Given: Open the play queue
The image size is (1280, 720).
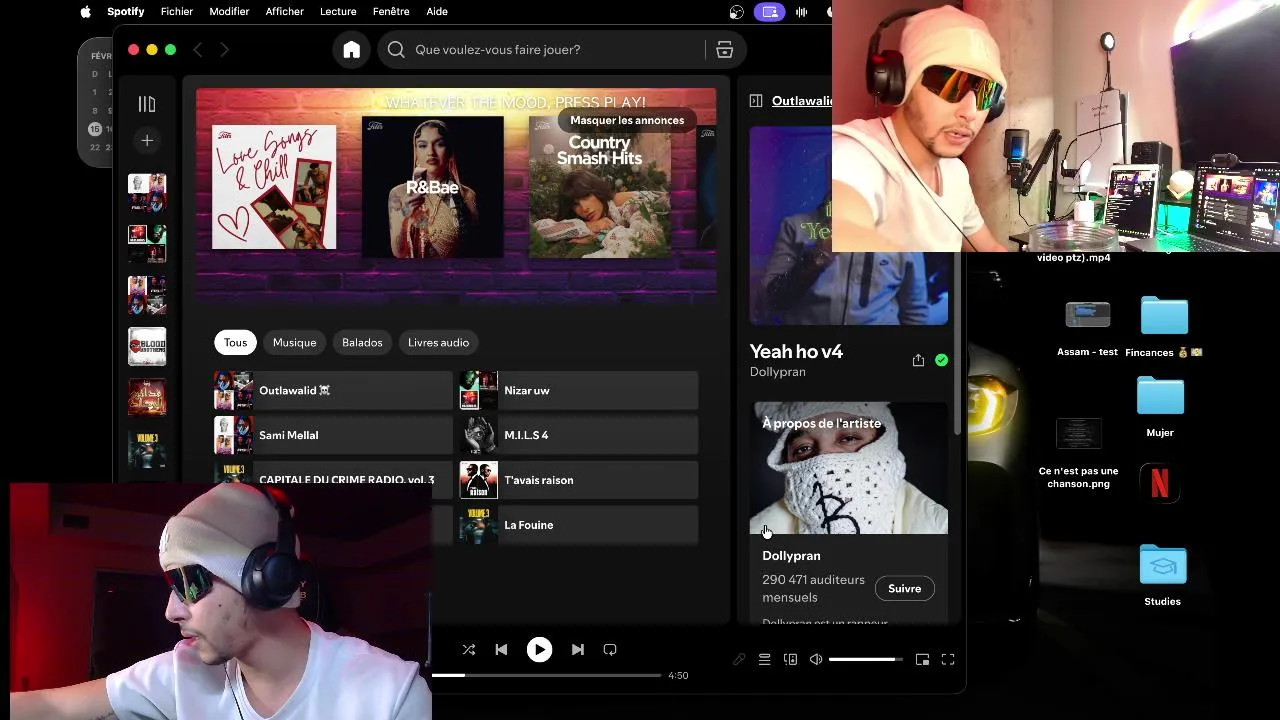Looking at the screenshot, I should pyautogui.click(x=764, y=660).
